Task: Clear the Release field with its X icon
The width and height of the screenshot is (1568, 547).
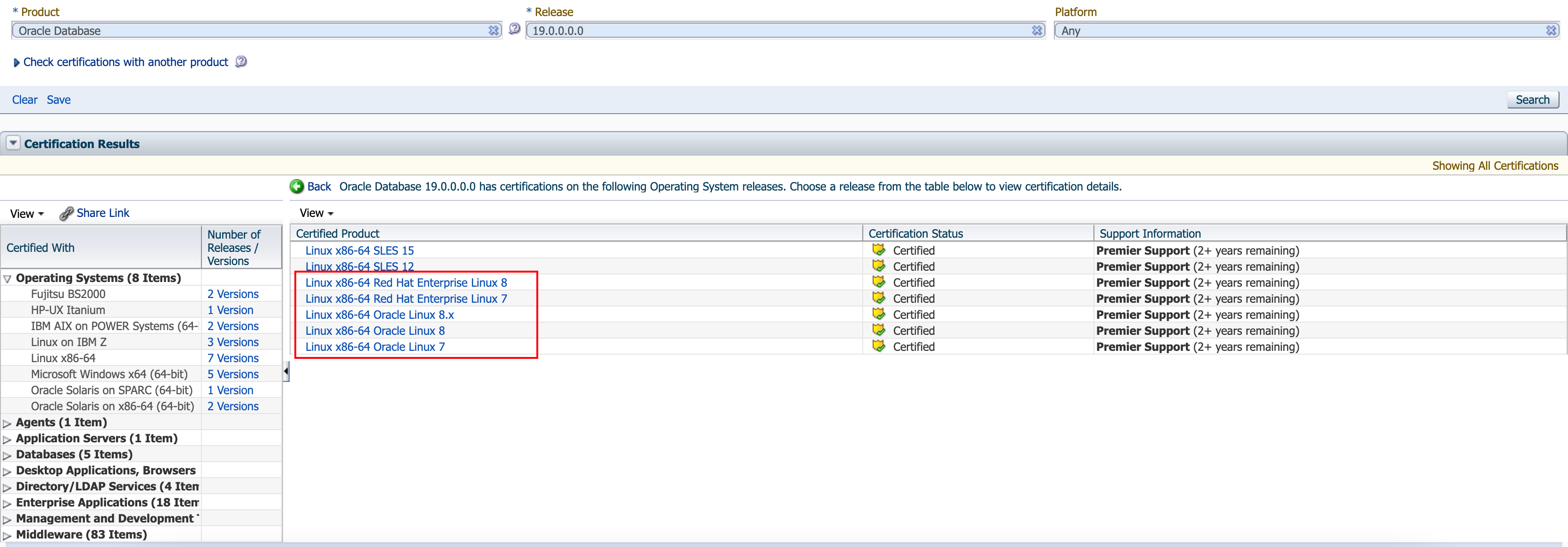Action: pyautogui.click(x=1037, y=31)
